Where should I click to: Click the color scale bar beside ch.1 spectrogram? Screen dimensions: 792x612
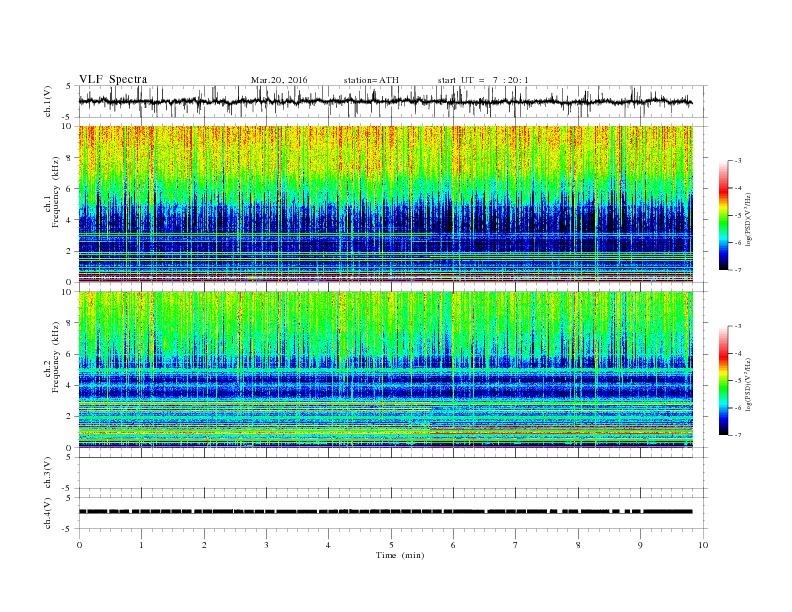(x=724, y=215)
